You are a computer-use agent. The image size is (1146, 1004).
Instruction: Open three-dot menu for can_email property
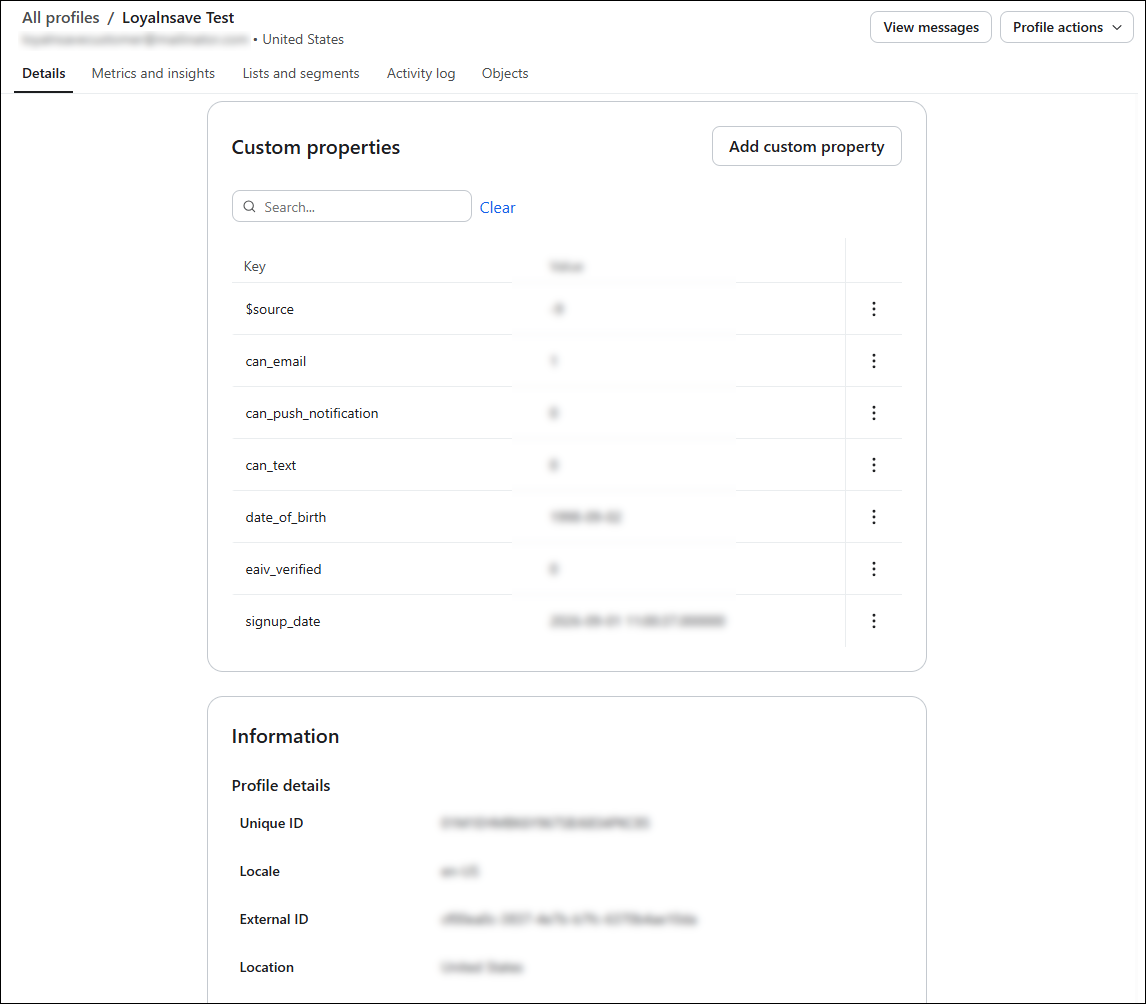pyautogui.click(x=873, y=361)
